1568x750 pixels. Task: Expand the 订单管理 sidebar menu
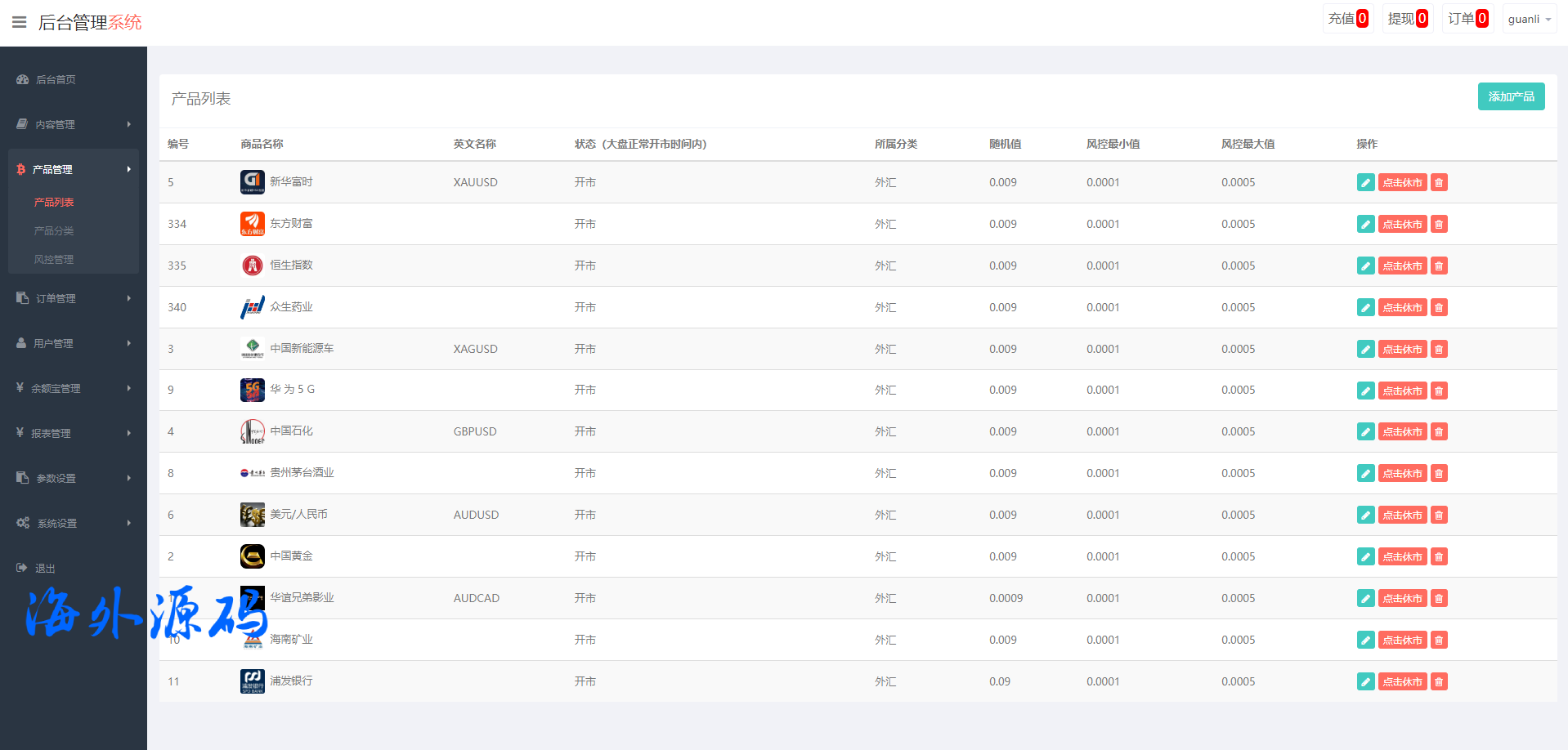pyautogui.click(x=74, y=298)
